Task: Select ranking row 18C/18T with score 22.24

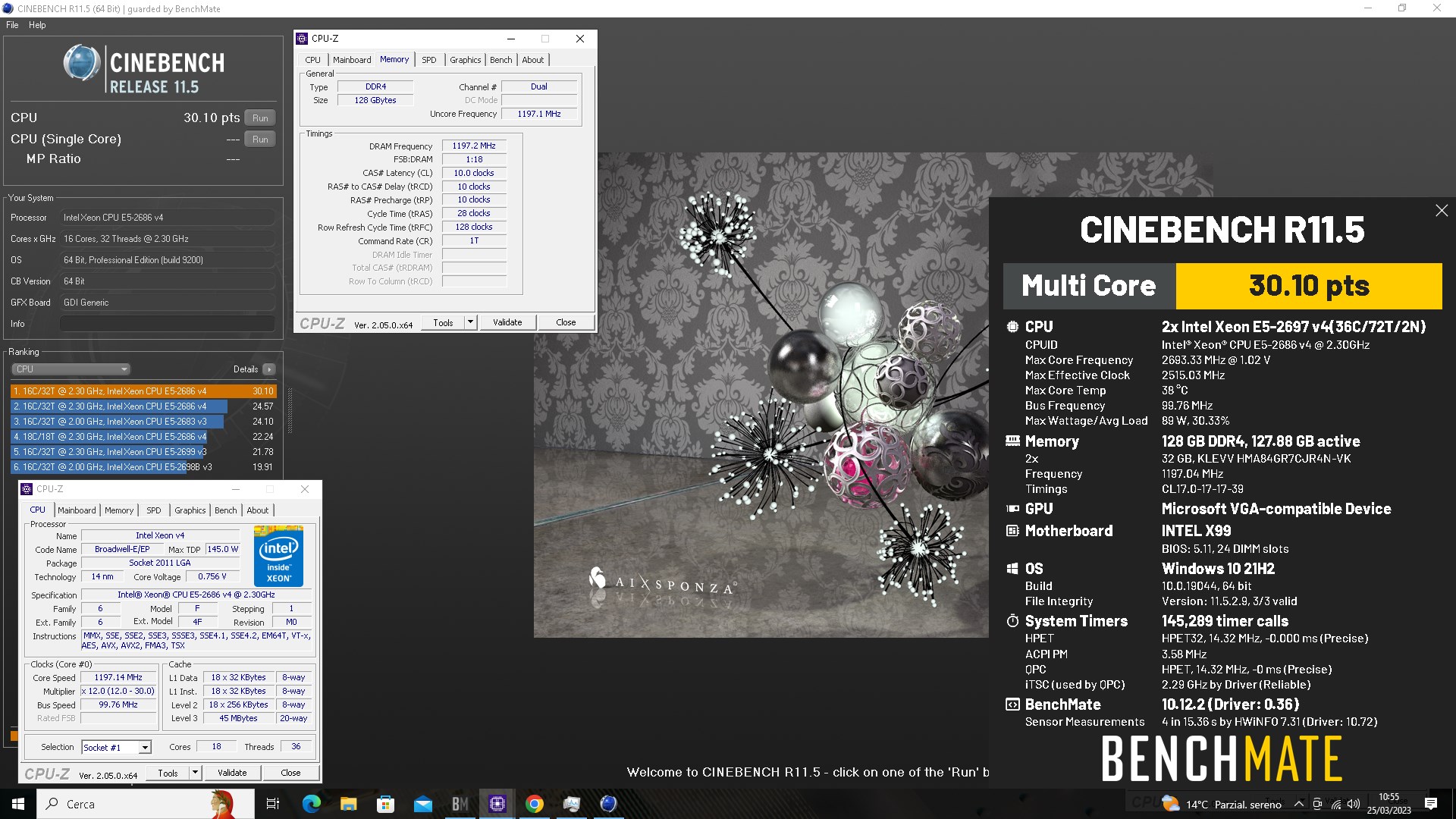Action: pyautogui.click(x=143, y=437)
